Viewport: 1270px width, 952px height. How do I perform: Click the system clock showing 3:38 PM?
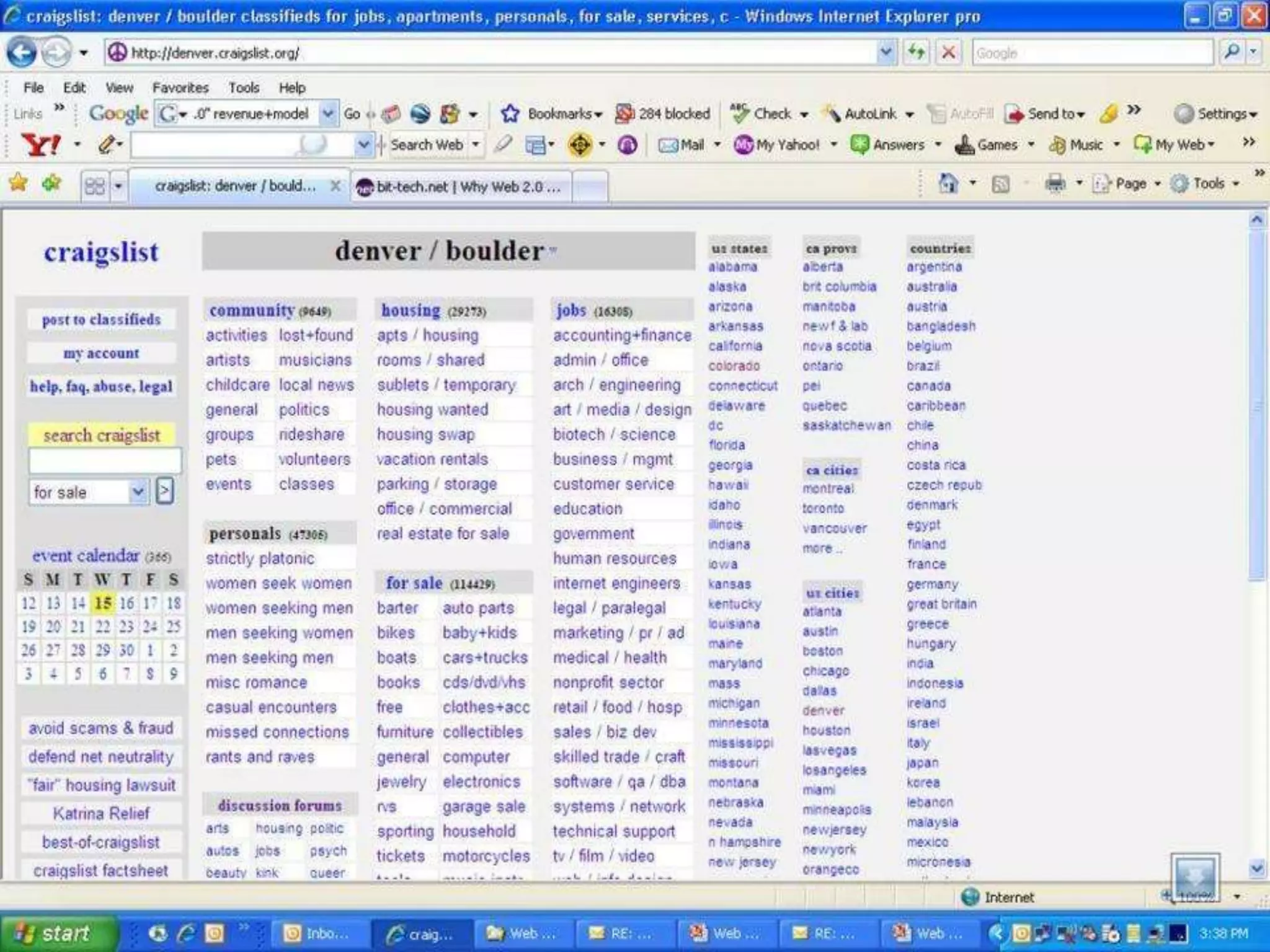[x=1223, y=933]
